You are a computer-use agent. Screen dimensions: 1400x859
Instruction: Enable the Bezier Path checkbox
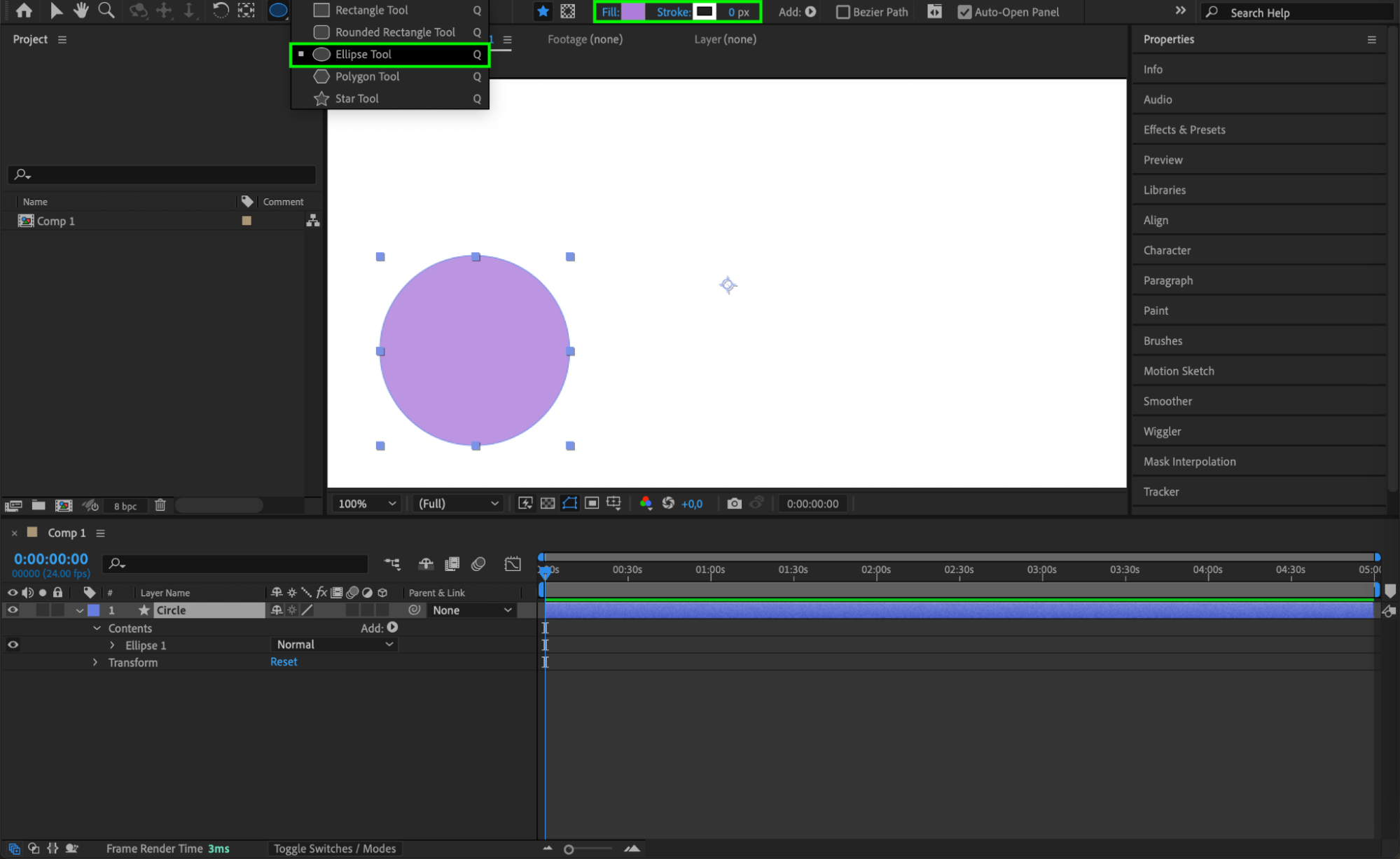click(x=843, y=12)
